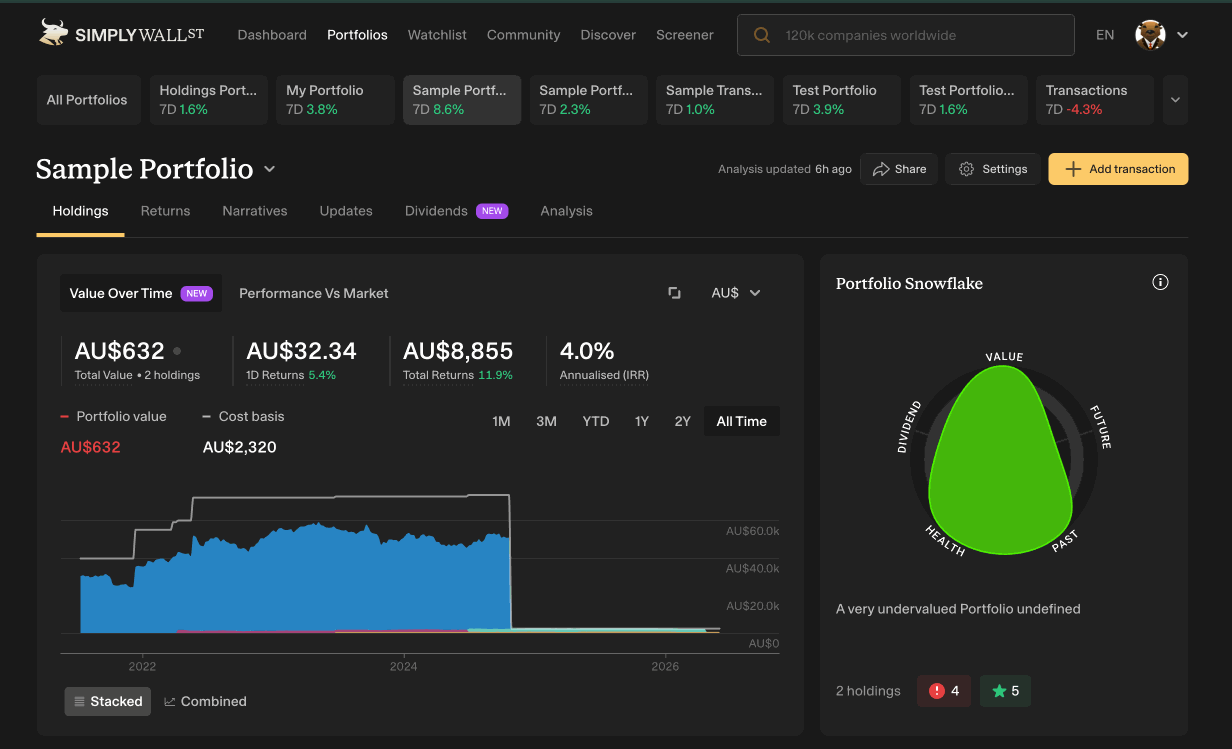Image resolution: width=1232 pixels, height=749 pixels.
Task: Open Transactions 7D -4.3% card
Action: (1095, 100)
